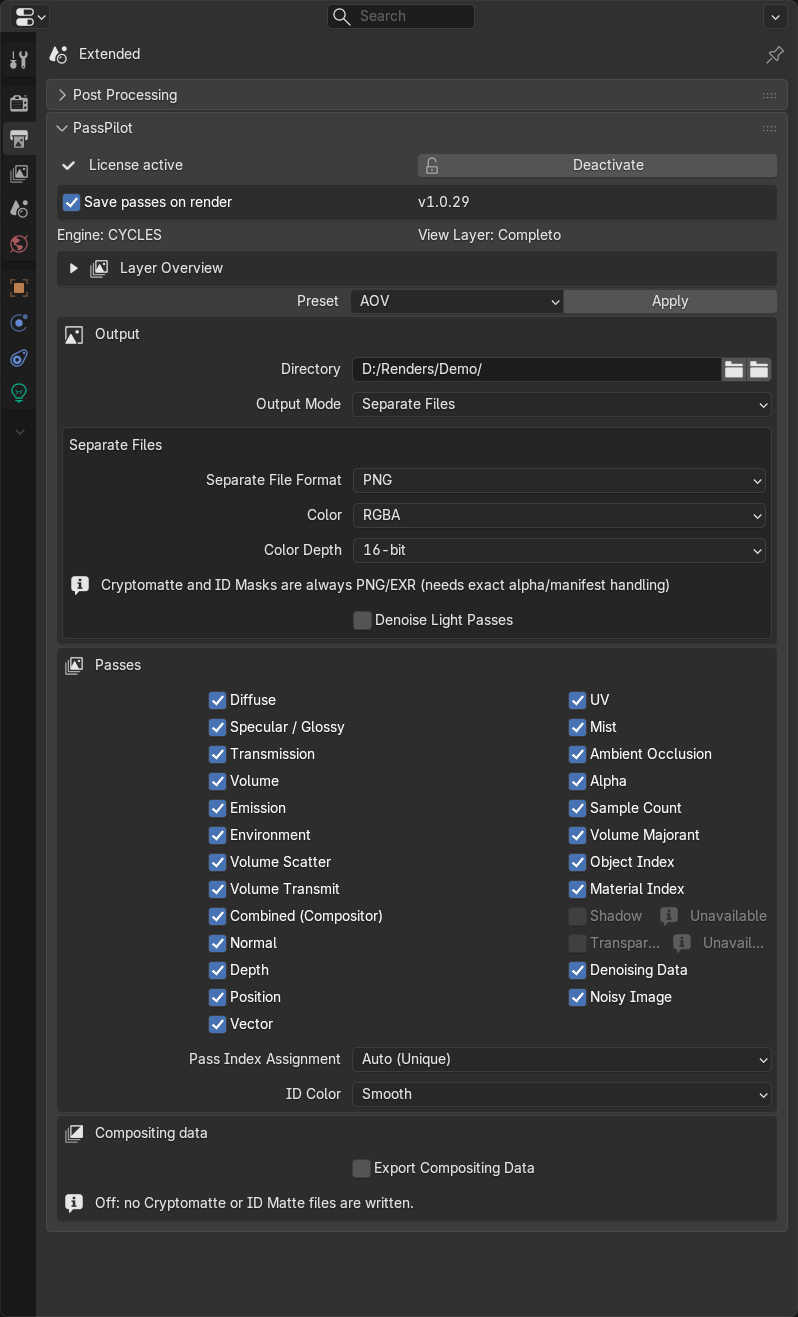Click the Cryptomatte info icon
The image size is (798, 1317).
click(80, 585)
